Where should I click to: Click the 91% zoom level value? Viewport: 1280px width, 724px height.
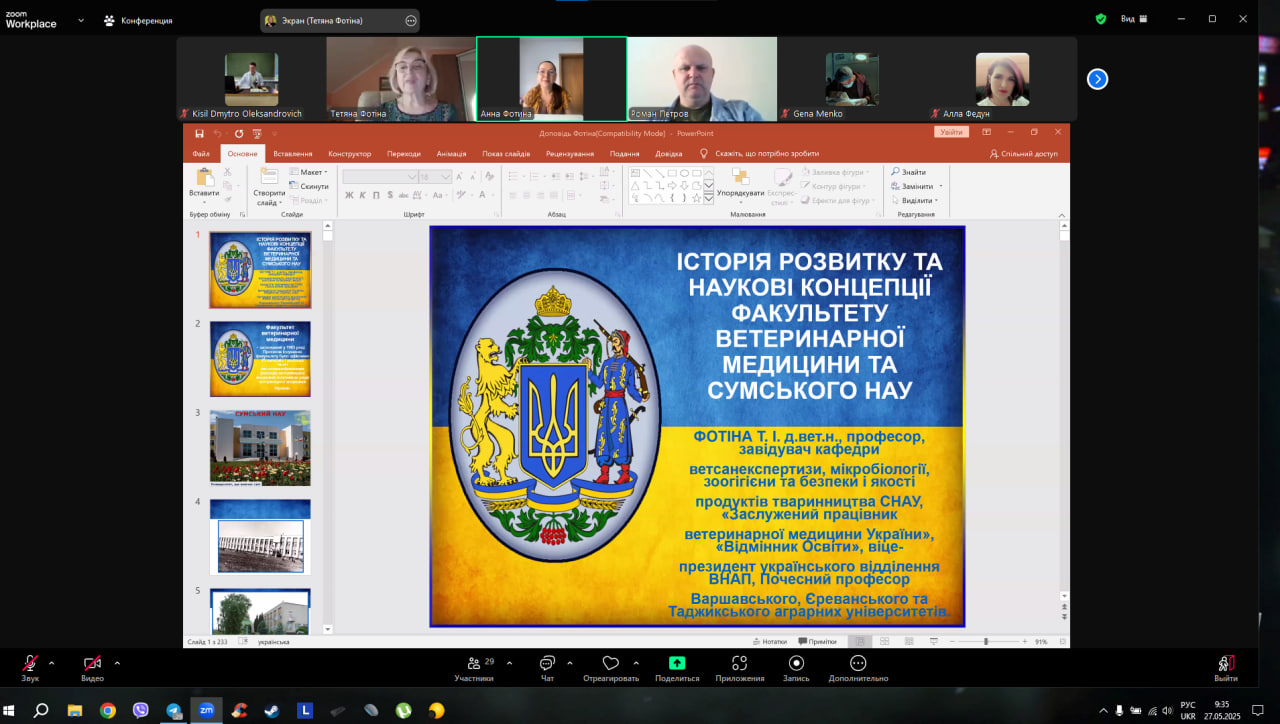pos(1041,641)
